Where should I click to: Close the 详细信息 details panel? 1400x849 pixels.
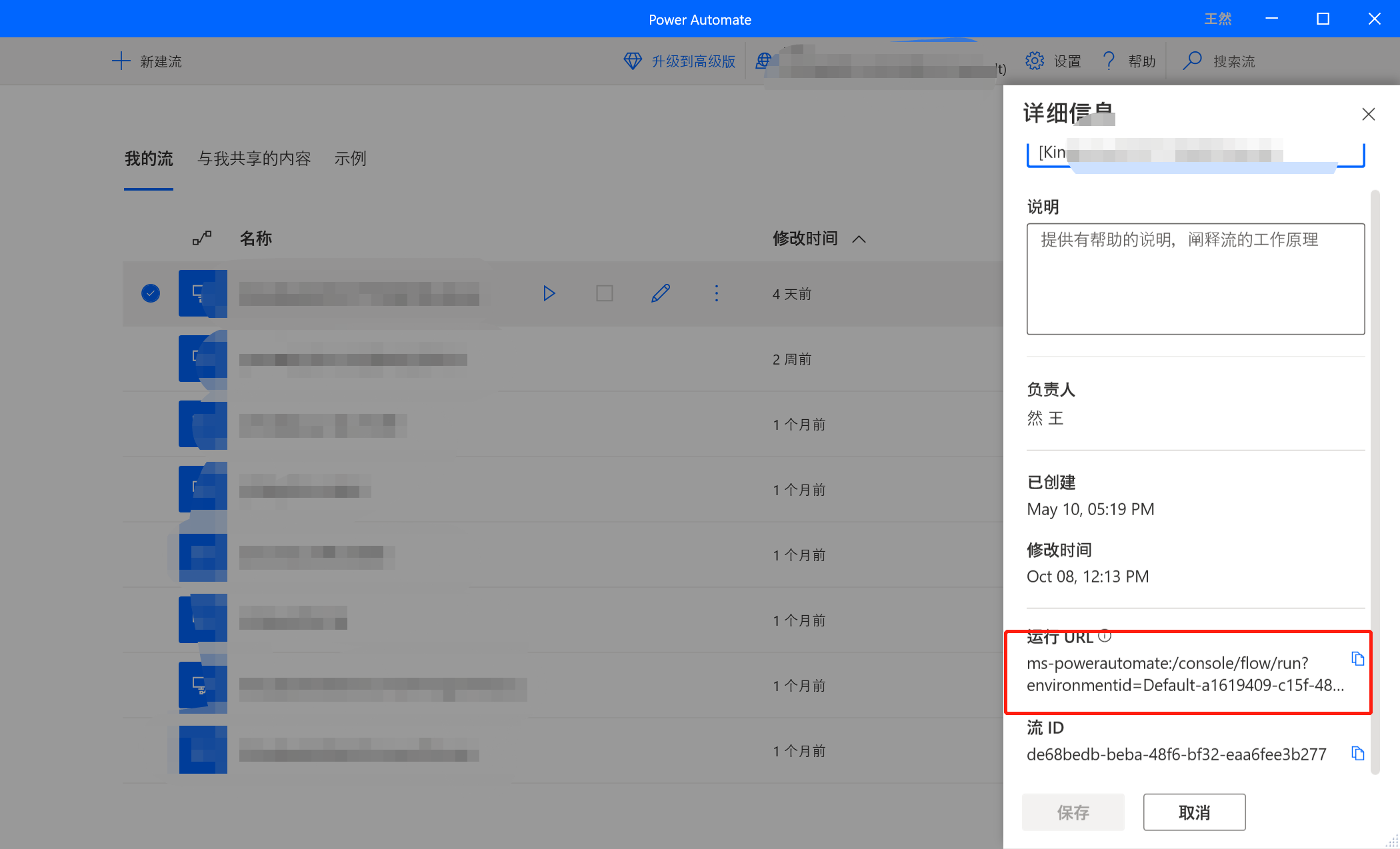point(1369,115)
